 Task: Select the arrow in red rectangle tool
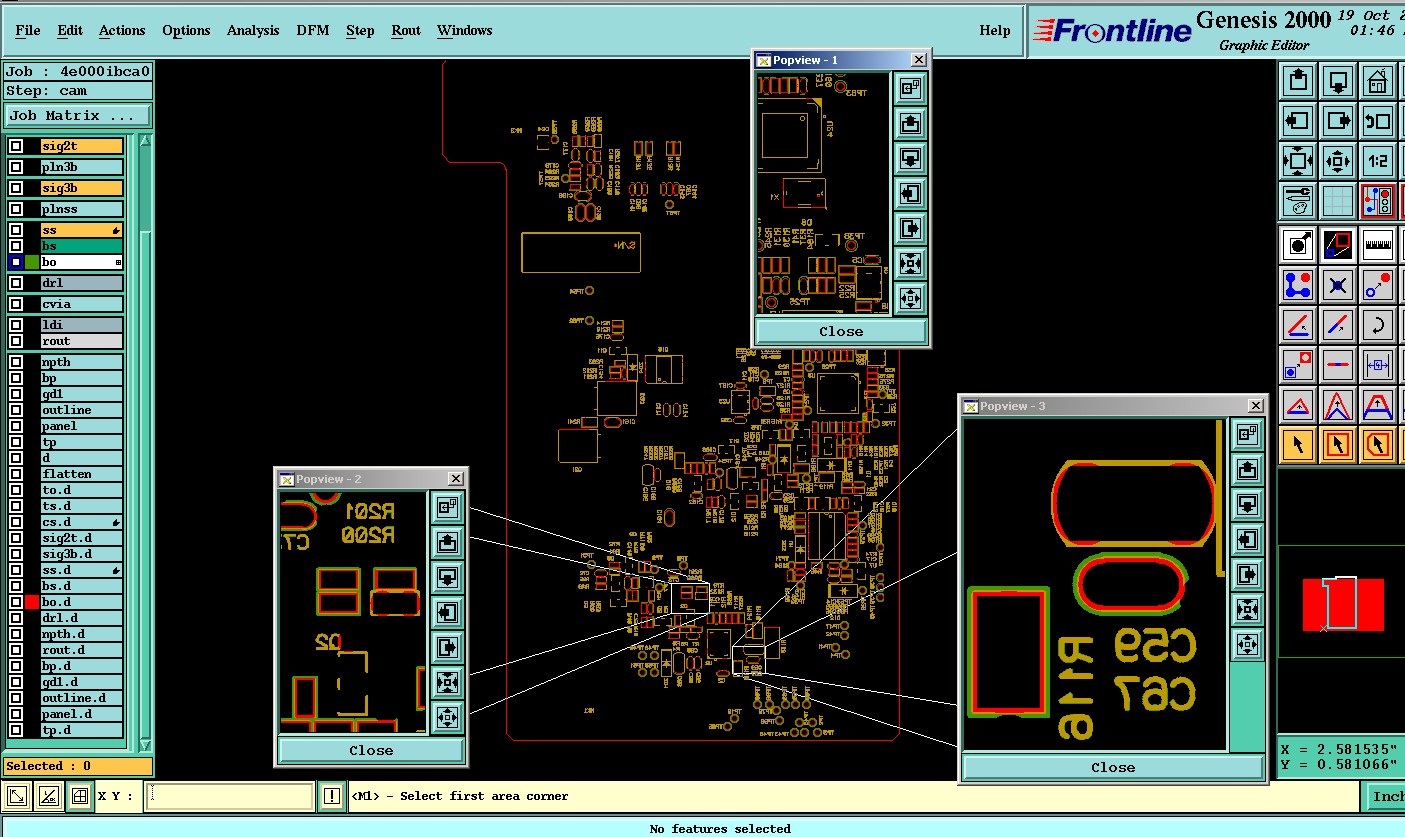1338,444
